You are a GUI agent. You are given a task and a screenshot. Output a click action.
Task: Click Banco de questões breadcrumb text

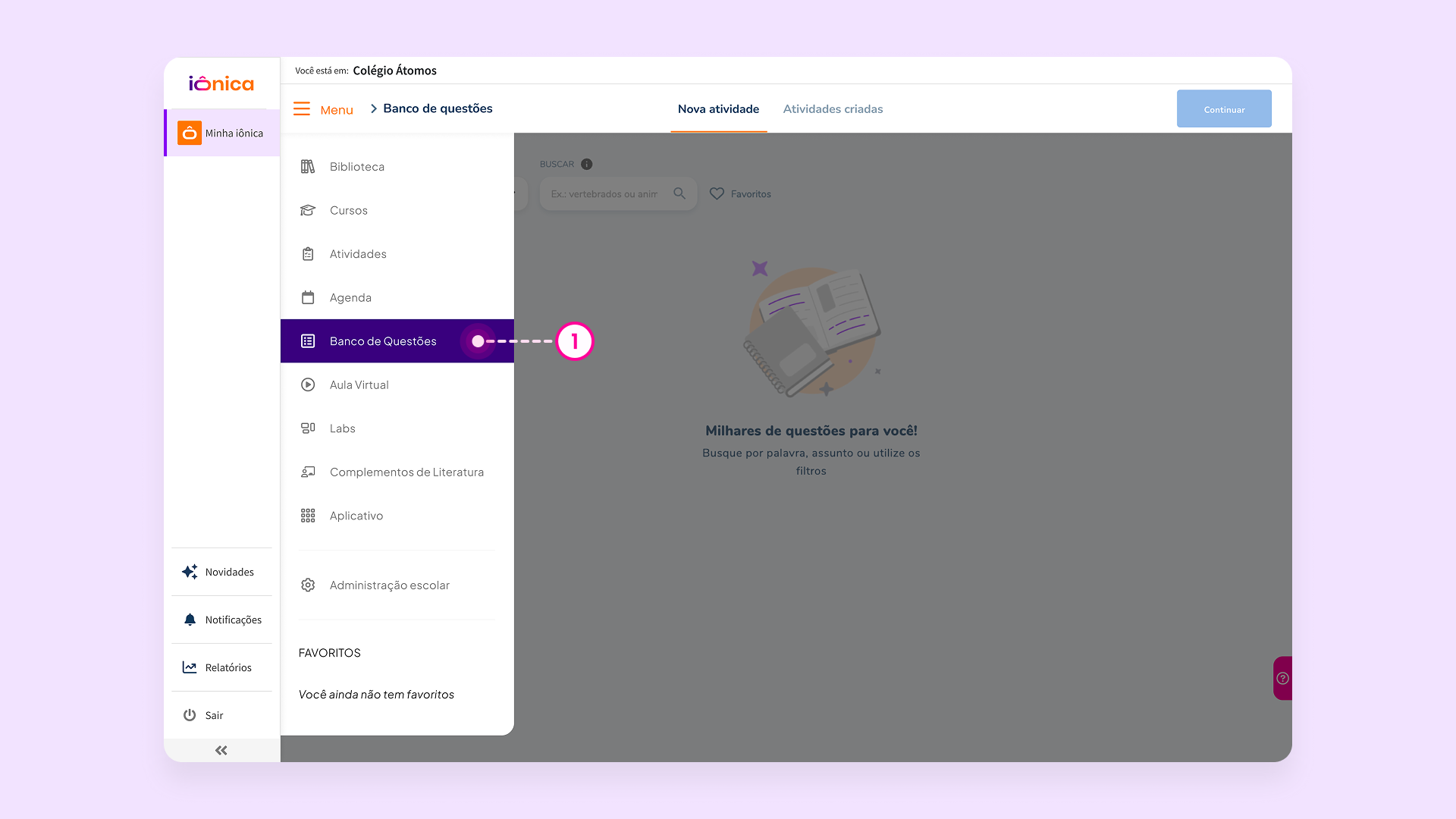click(x=438, y=108)
